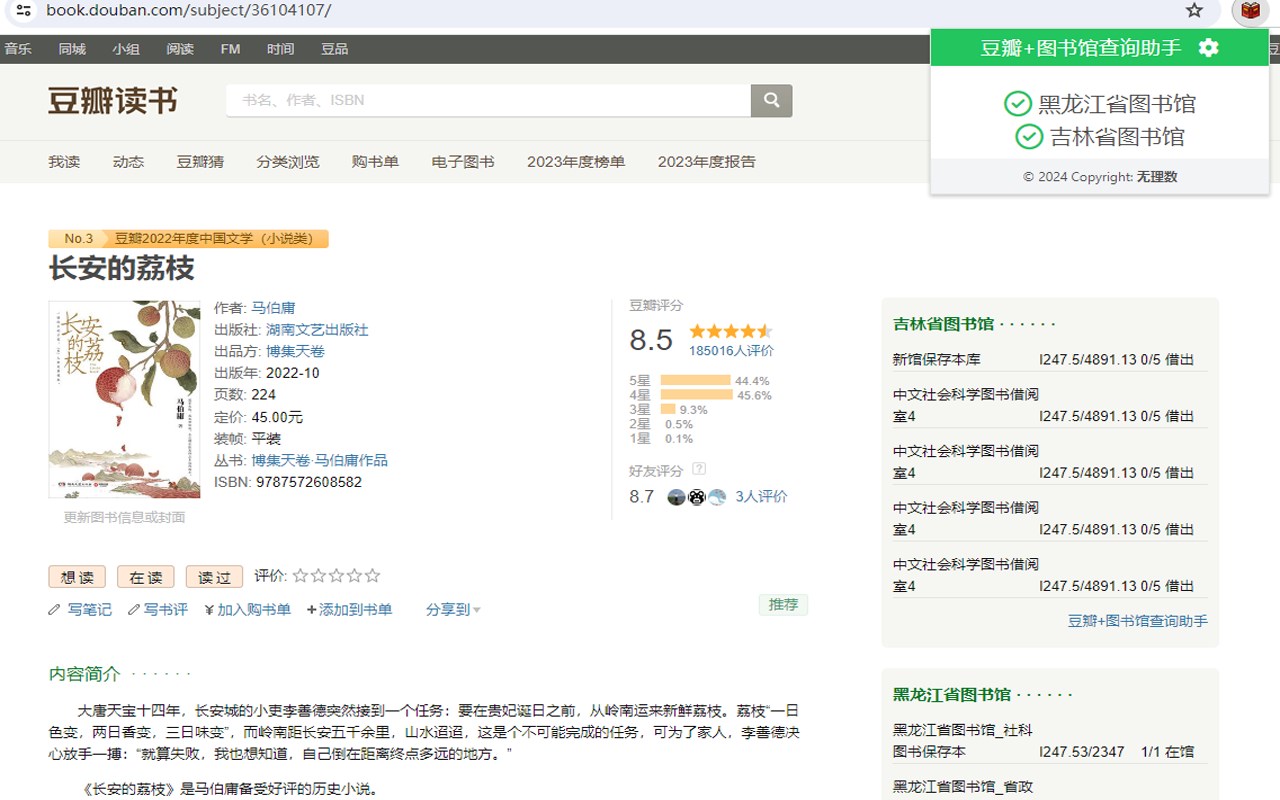
Task: Bookmark this page with the star icon
Action: (1194, 11)
